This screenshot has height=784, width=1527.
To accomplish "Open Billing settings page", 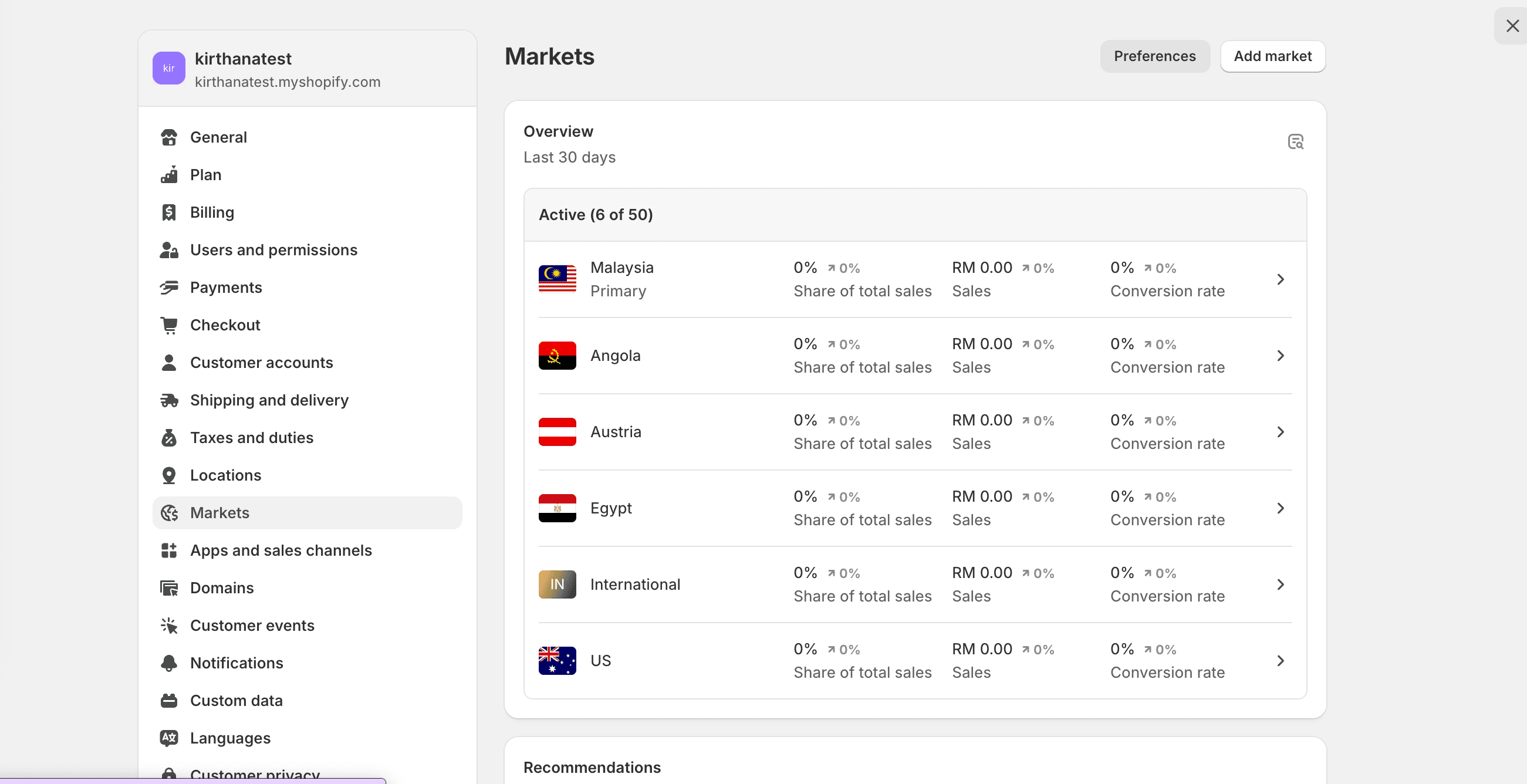I will click(x=307, y=212).
